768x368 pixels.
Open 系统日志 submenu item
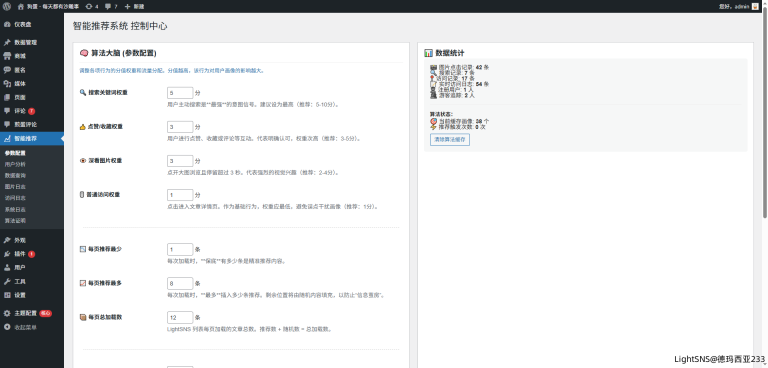pyautogui.click(x=15, y=209)
